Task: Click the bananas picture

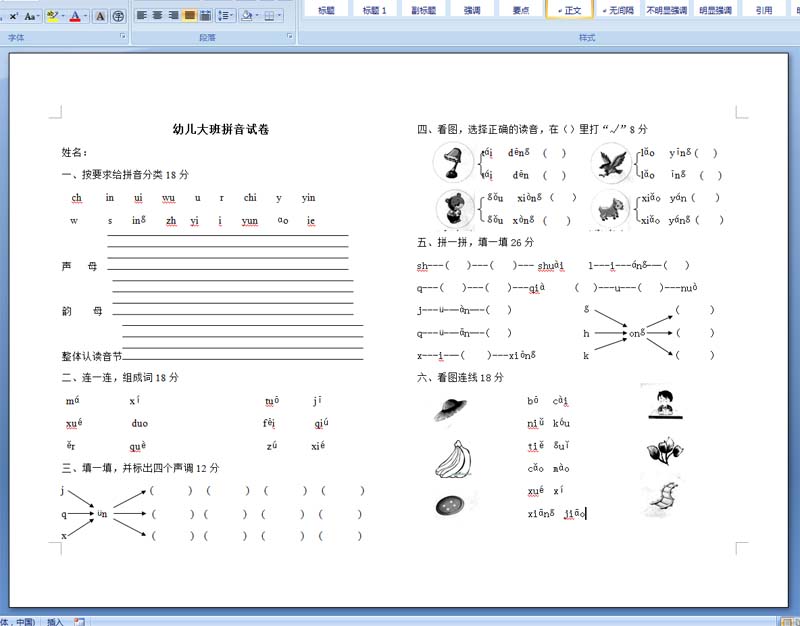Action: [454, 459]
